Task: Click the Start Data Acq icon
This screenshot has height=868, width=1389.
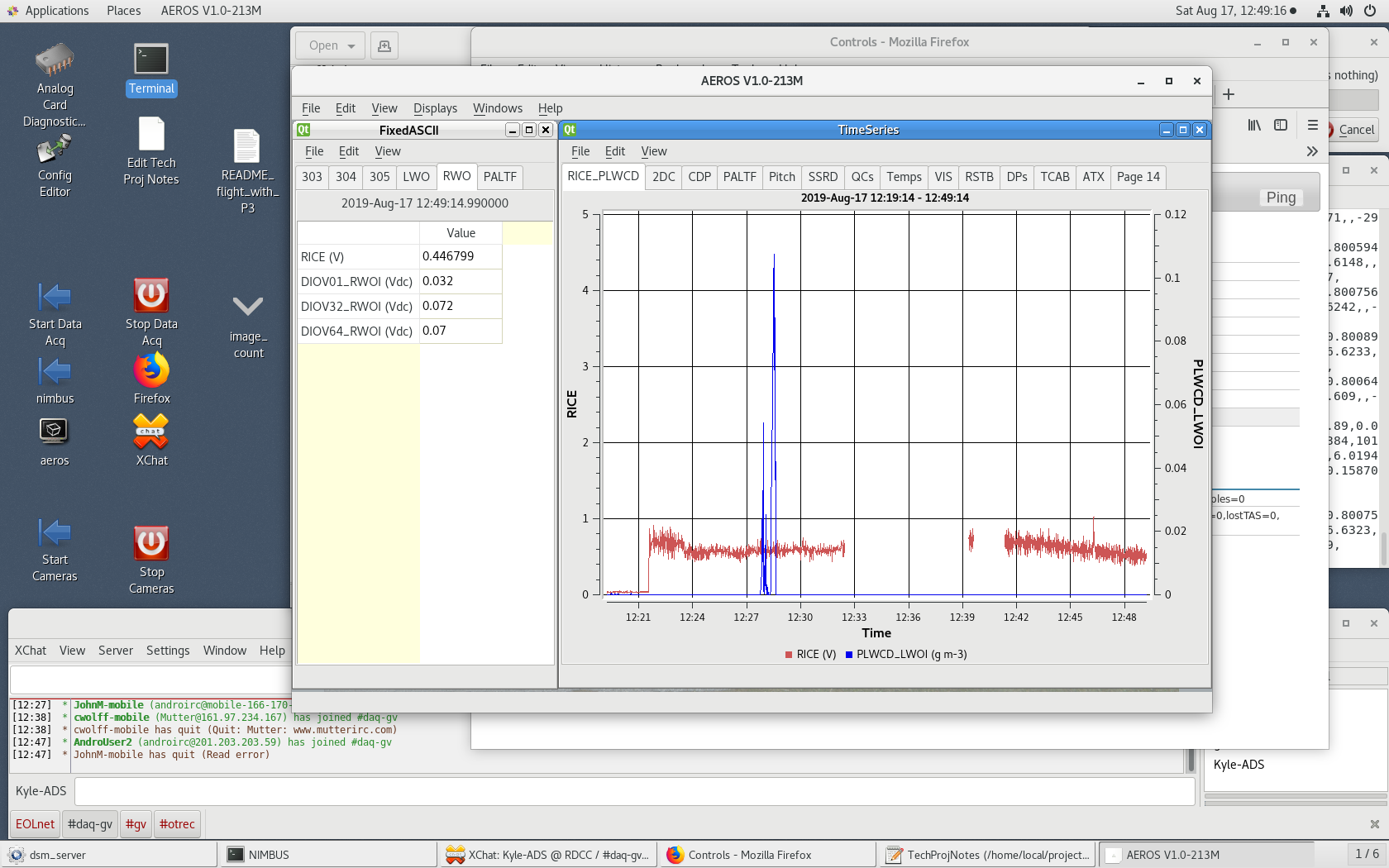Action: (x=55, y=297)
